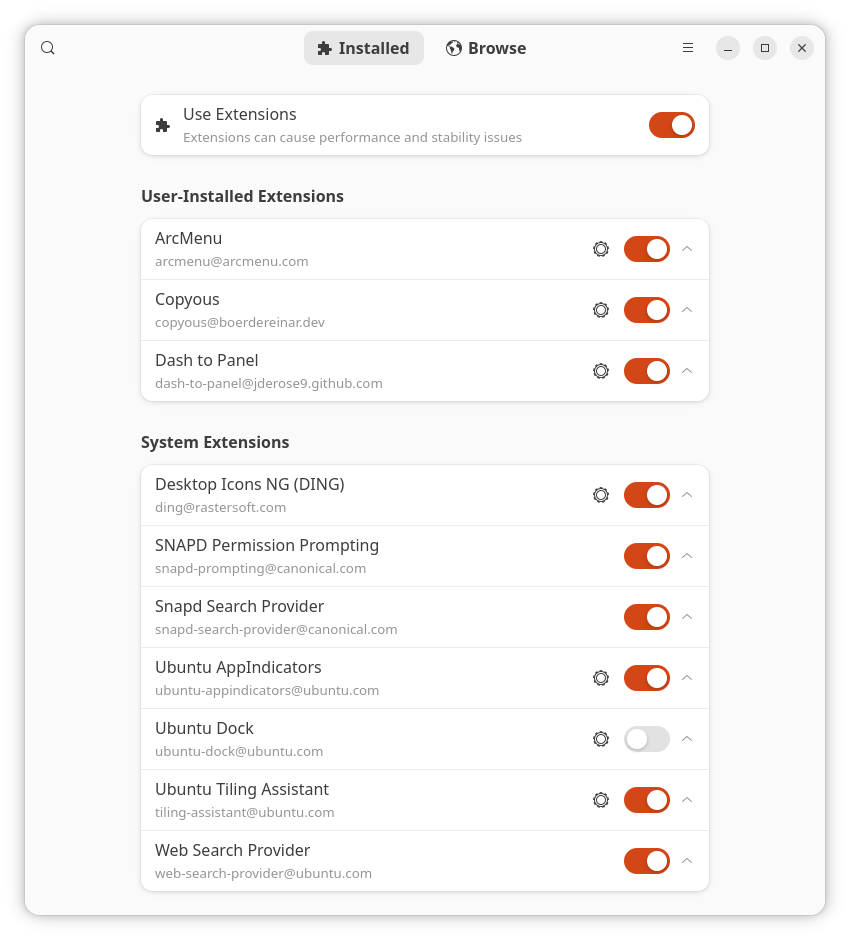Image resolution: width=850 pixels, height=940 pixels.
Task: Enable the Ubuntu Dock extension toggle
Action: [x=646, y=739]
